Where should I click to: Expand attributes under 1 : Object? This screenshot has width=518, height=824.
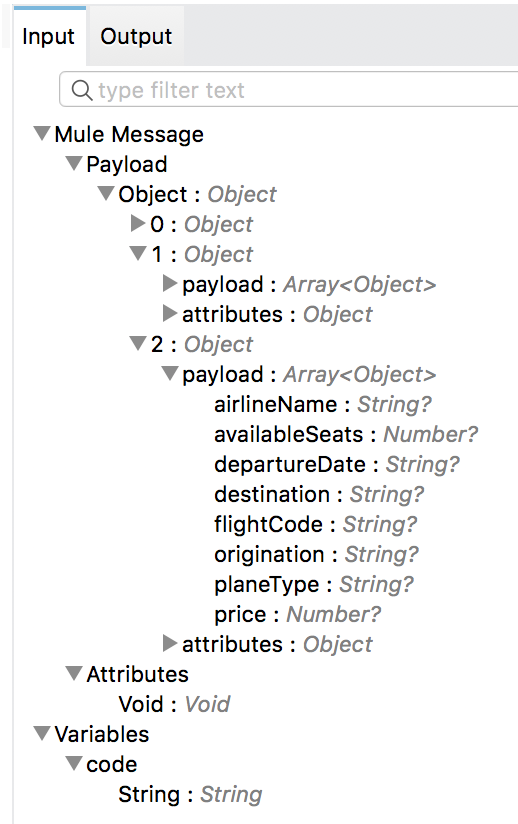click(170, 313)
